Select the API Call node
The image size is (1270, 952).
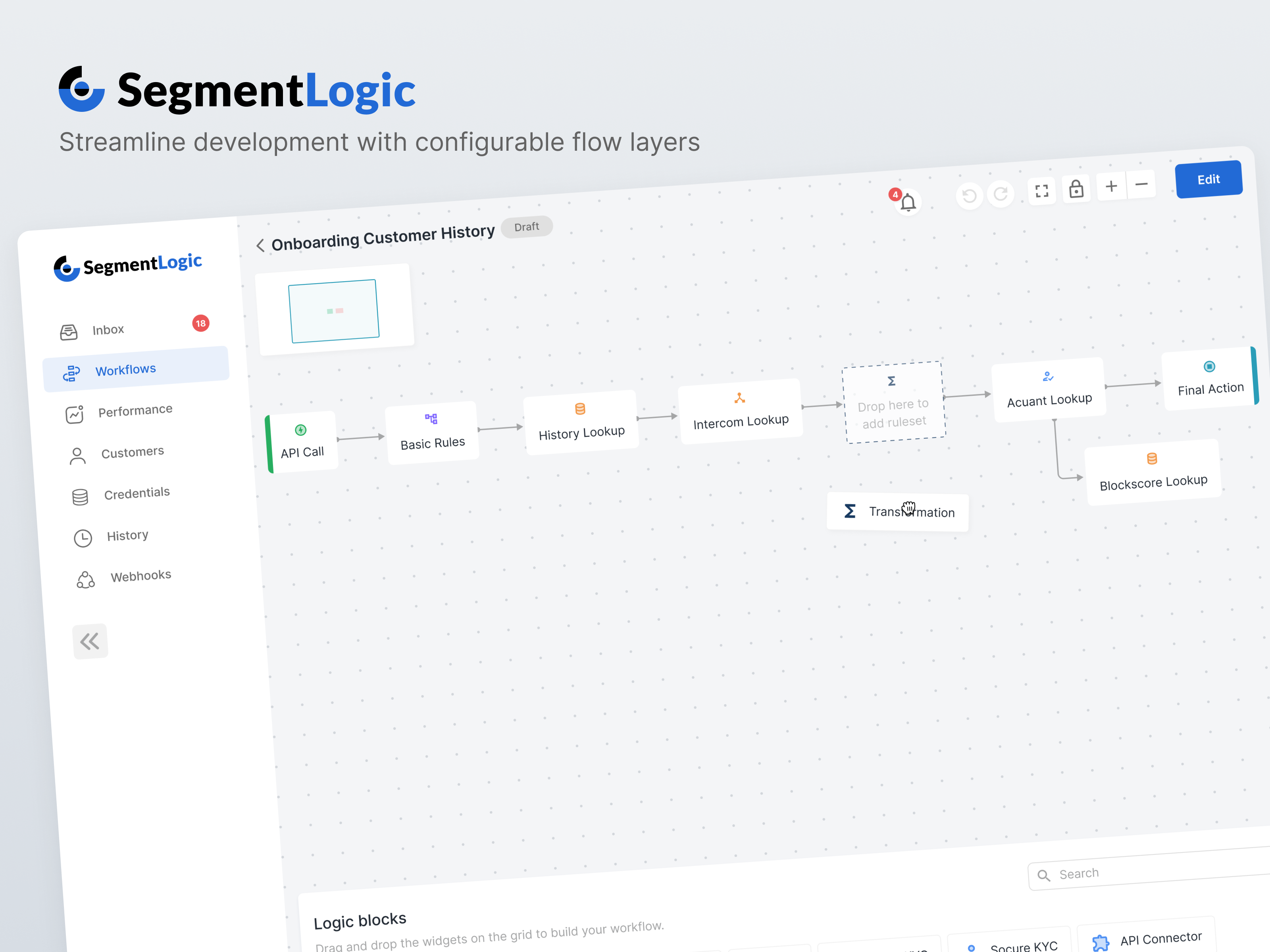pyautogui.click(x=302, y=441)
